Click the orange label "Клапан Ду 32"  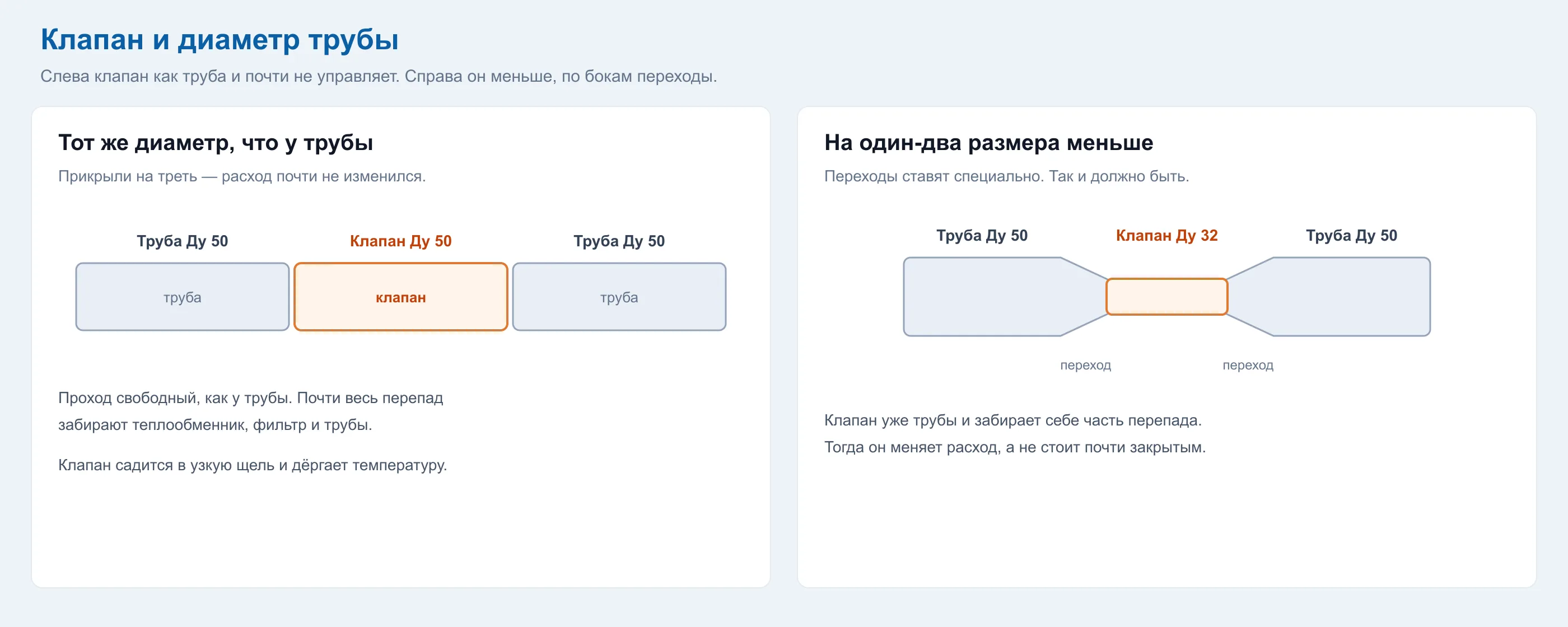(1166, 236)
